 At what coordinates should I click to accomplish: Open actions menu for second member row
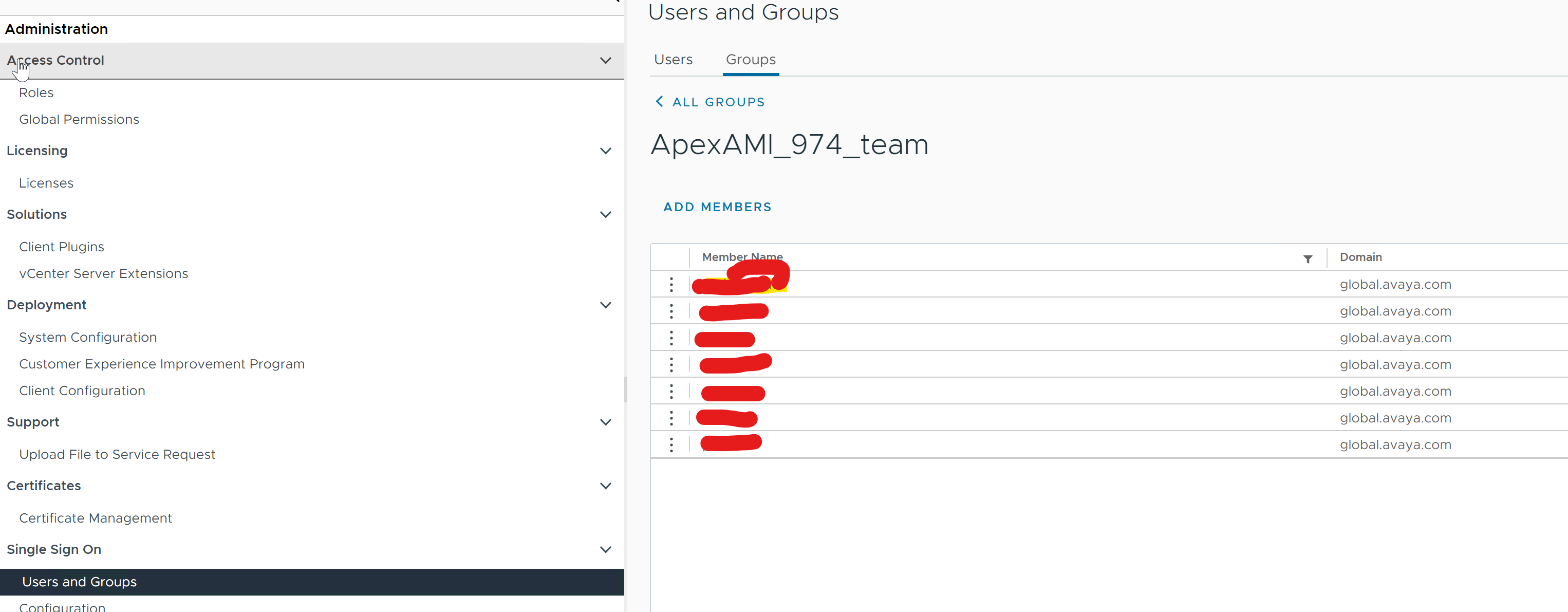pos(671,310)
